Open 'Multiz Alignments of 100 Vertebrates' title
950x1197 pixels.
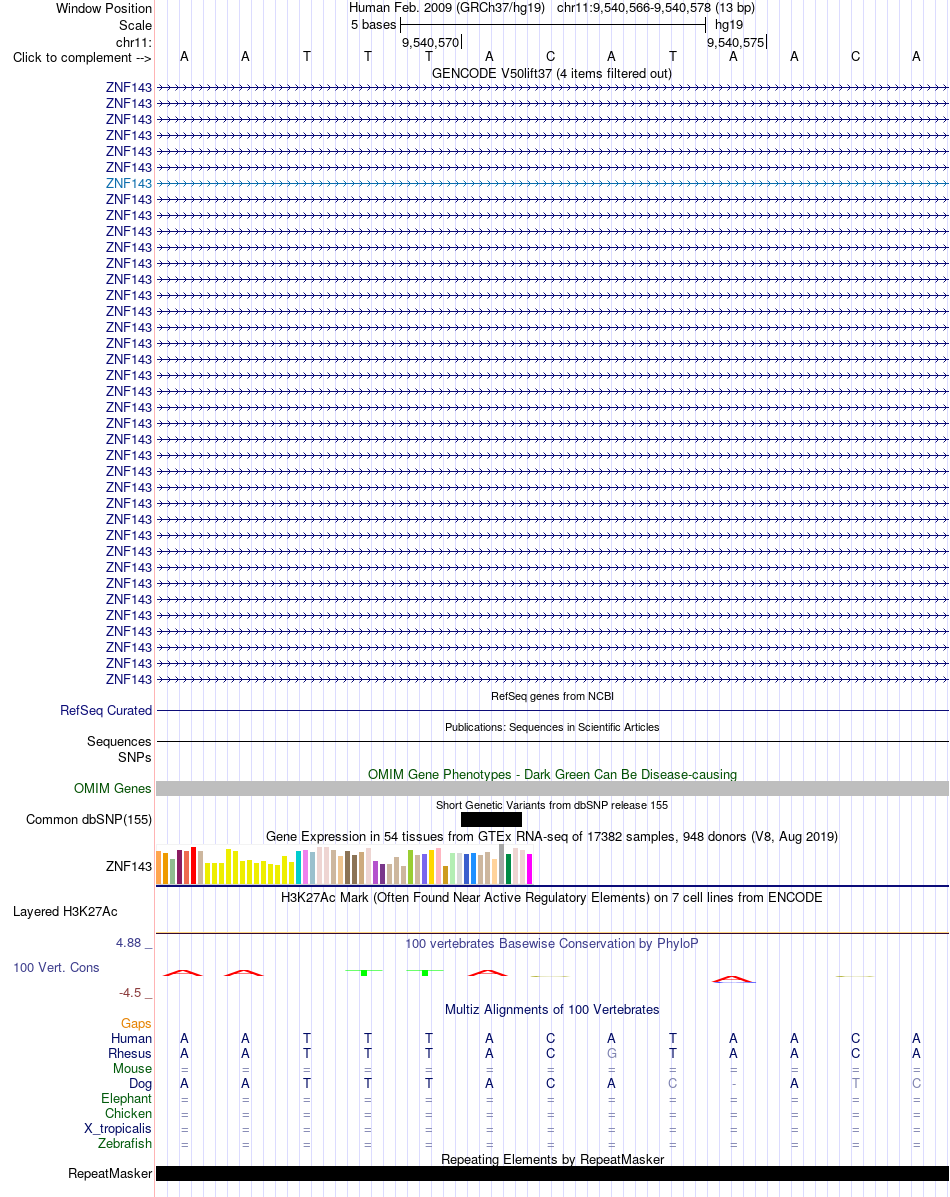pos(552,1010)
